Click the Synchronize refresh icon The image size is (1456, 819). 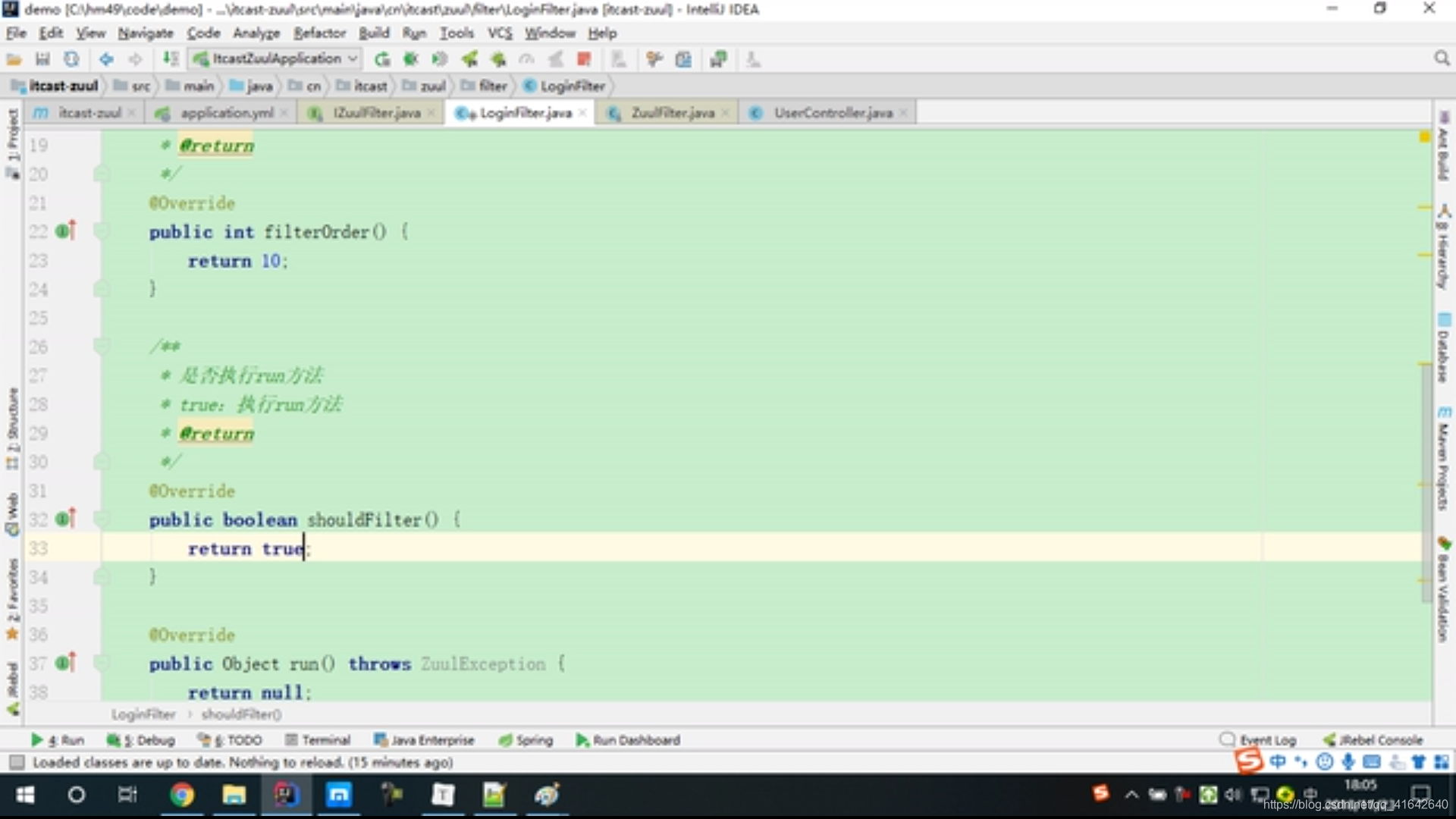[x=71, y=59]
